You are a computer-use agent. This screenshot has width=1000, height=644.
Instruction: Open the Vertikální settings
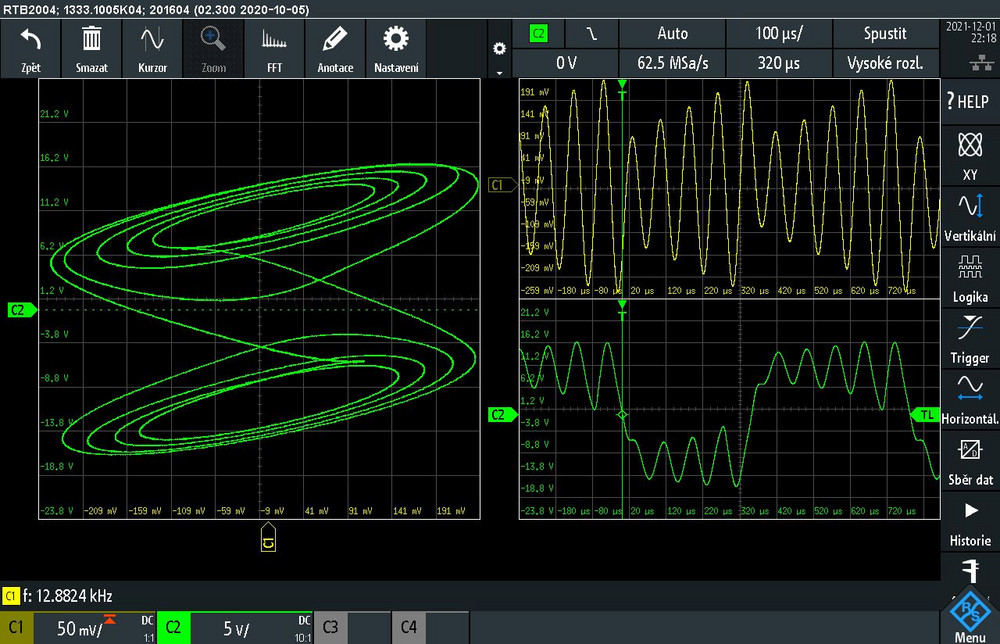coord(969,217)
